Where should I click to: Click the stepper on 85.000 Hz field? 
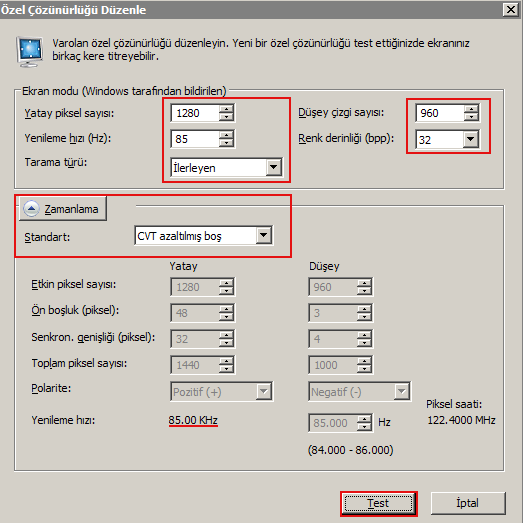pos(364,423)
